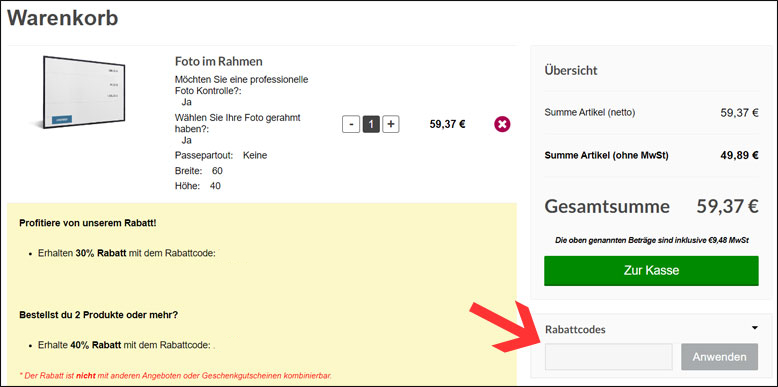This screenshot has width=778, height=387.
Task: Open the Rabattcodes section title
Action: point(575,329)
